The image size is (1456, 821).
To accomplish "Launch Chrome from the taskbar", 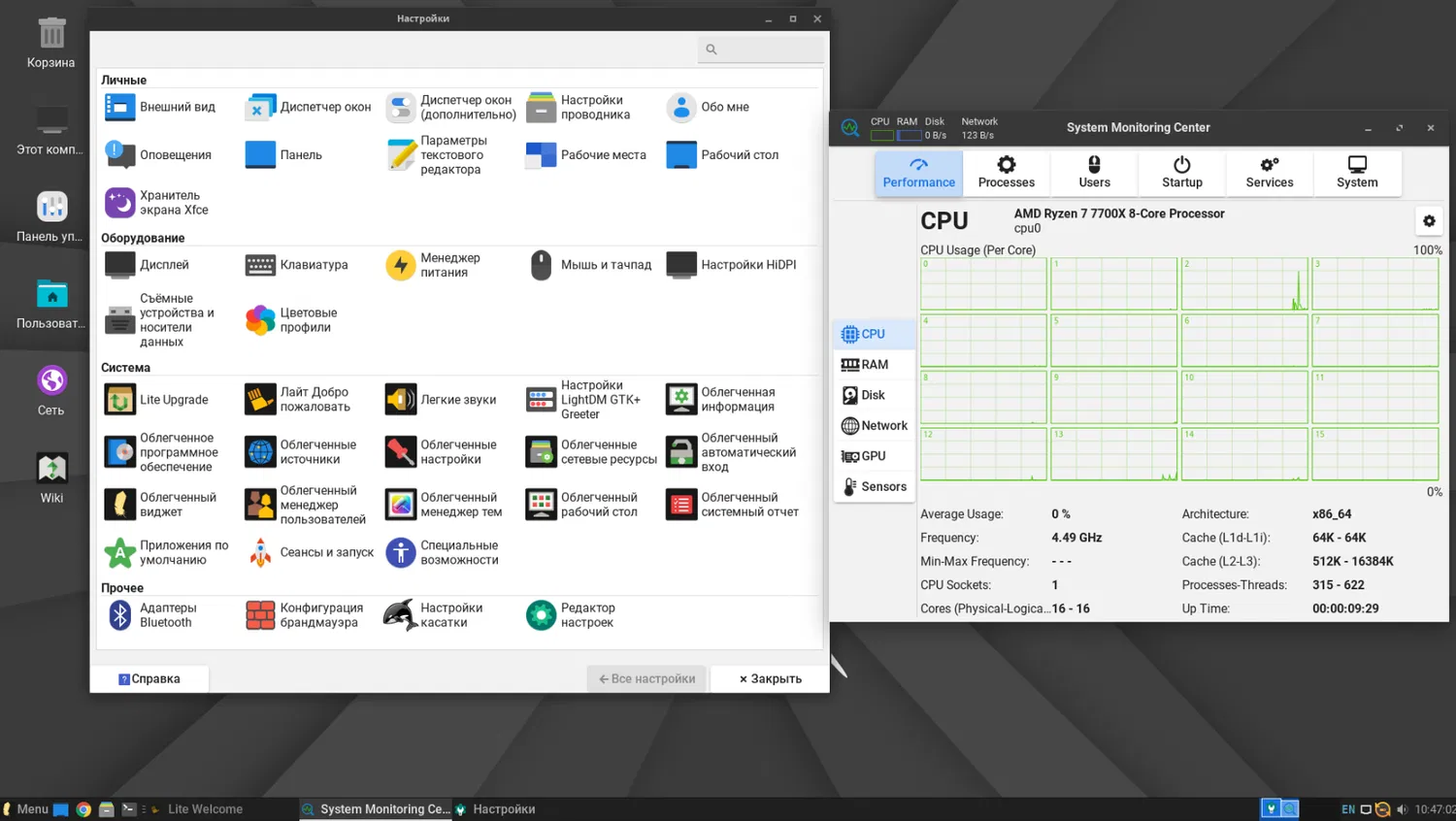I will click(x=83, y=809).
